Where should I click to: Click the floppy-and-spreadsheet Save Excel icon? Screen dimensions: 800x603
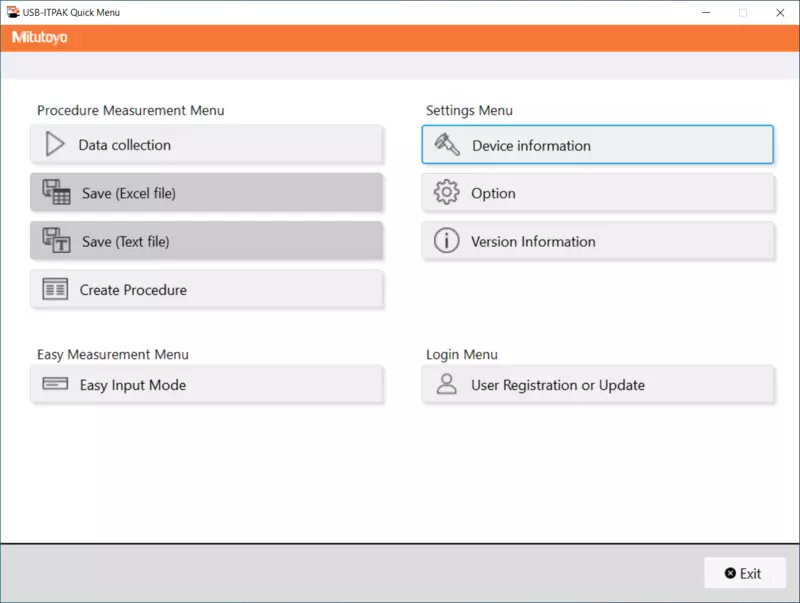click(x=56, y=192)
